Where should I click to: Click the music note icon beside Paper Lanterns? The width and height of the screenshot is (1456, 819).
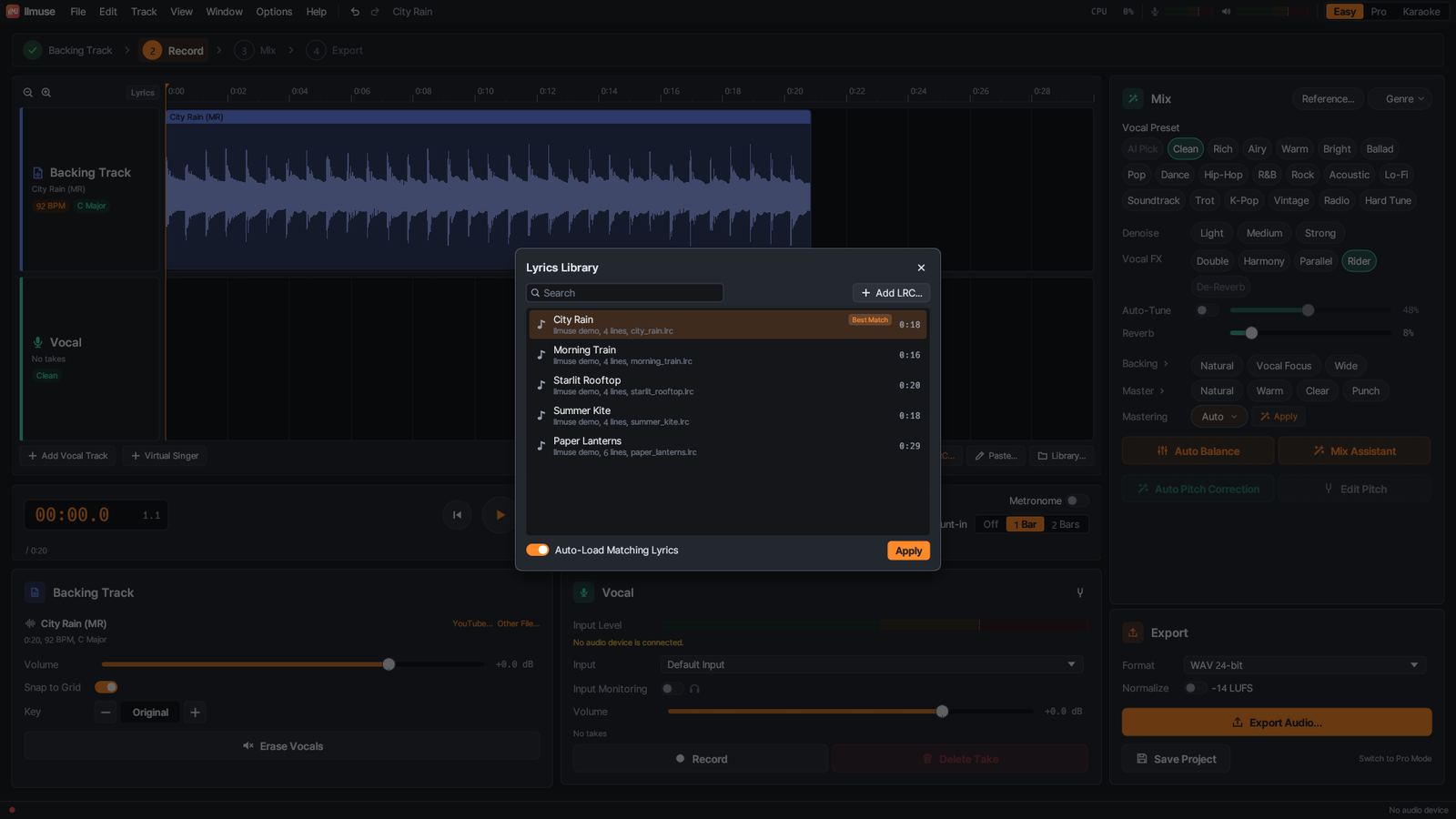pos(541,446)
